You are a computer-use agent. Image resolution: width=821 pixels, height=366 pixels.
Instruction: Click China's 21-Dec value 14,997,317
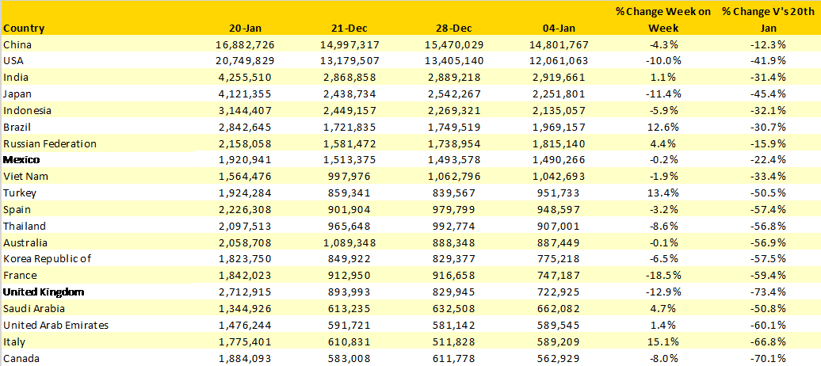(349, 45)
